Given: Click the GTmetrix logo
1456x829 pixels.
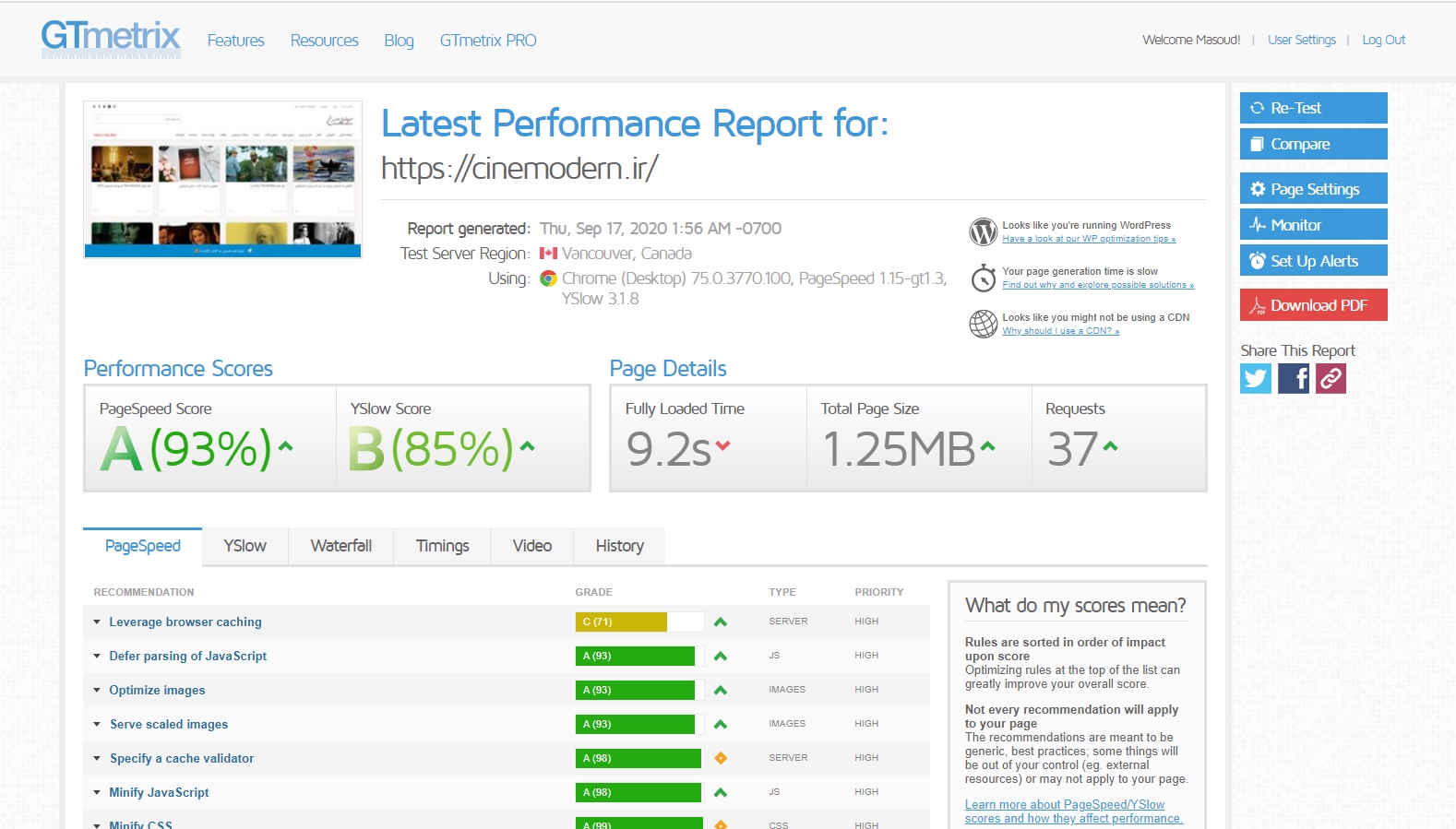Looking at the screenshot, I should tap(111, 39).
